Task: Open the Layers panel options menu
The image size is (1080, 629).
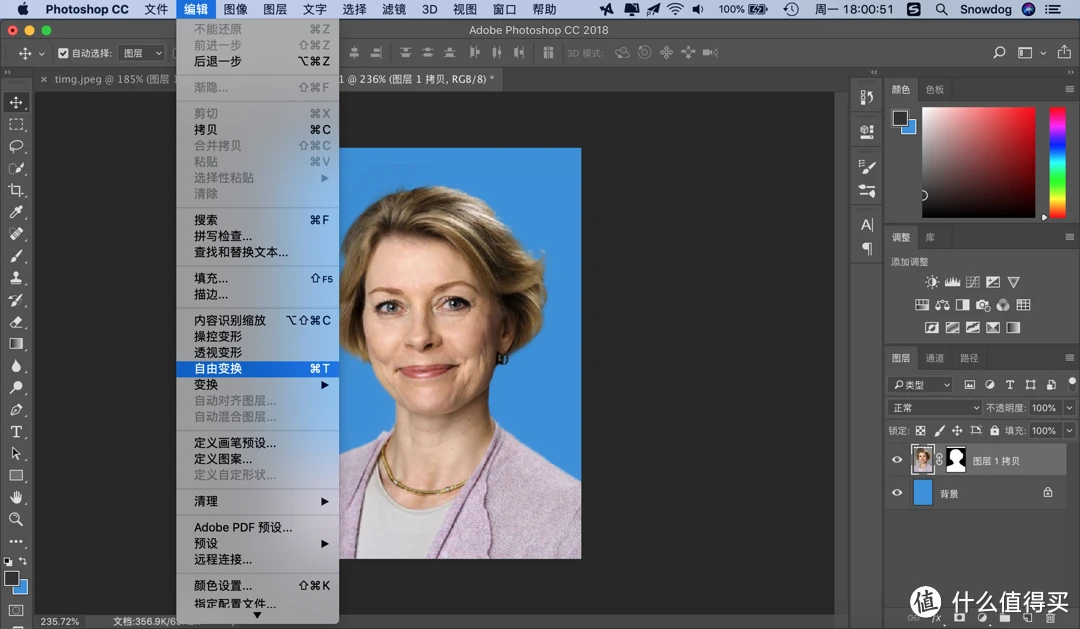Action: pos(1069,358)
